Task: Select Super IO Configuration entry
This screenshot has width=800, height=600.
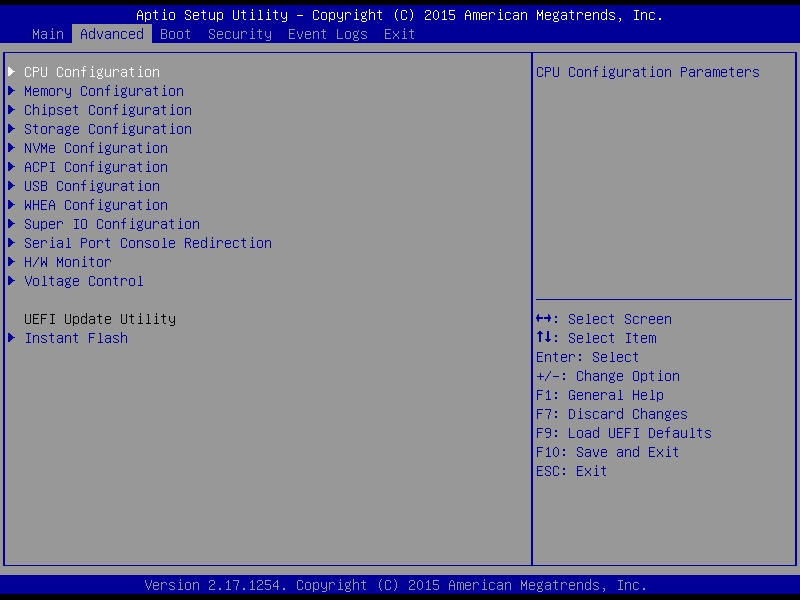Action: pyautogui.click(x=112, y=224)
